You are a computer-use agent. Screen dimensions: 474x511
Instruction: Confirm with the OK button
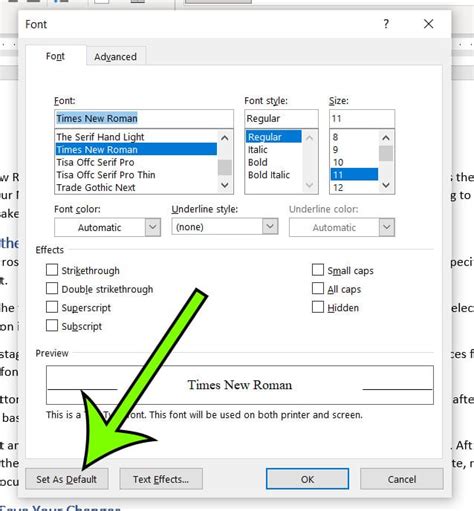[x=307, y=479]
